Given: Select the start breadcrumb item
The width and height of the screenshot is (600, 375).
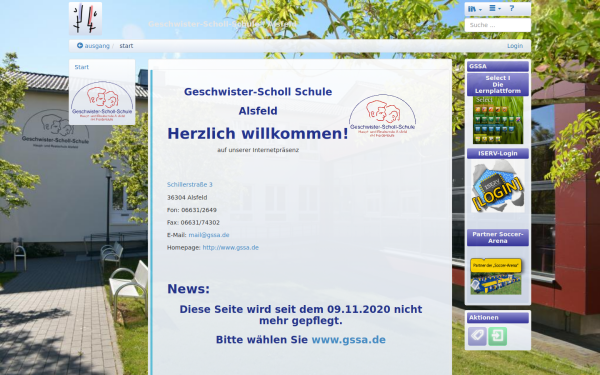Looking at the screenshot, I should pyautogui.click(x=126, y=46).
